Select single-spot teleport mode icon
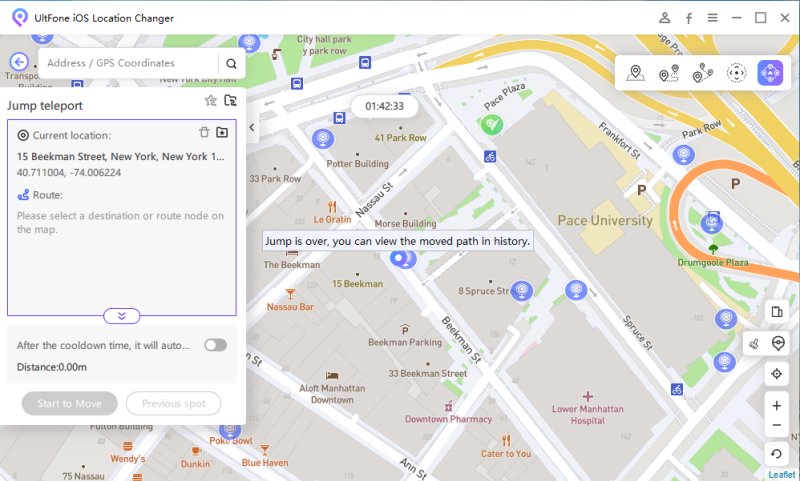The width and height of the screenshot is (800, 481). pos(634,73)
